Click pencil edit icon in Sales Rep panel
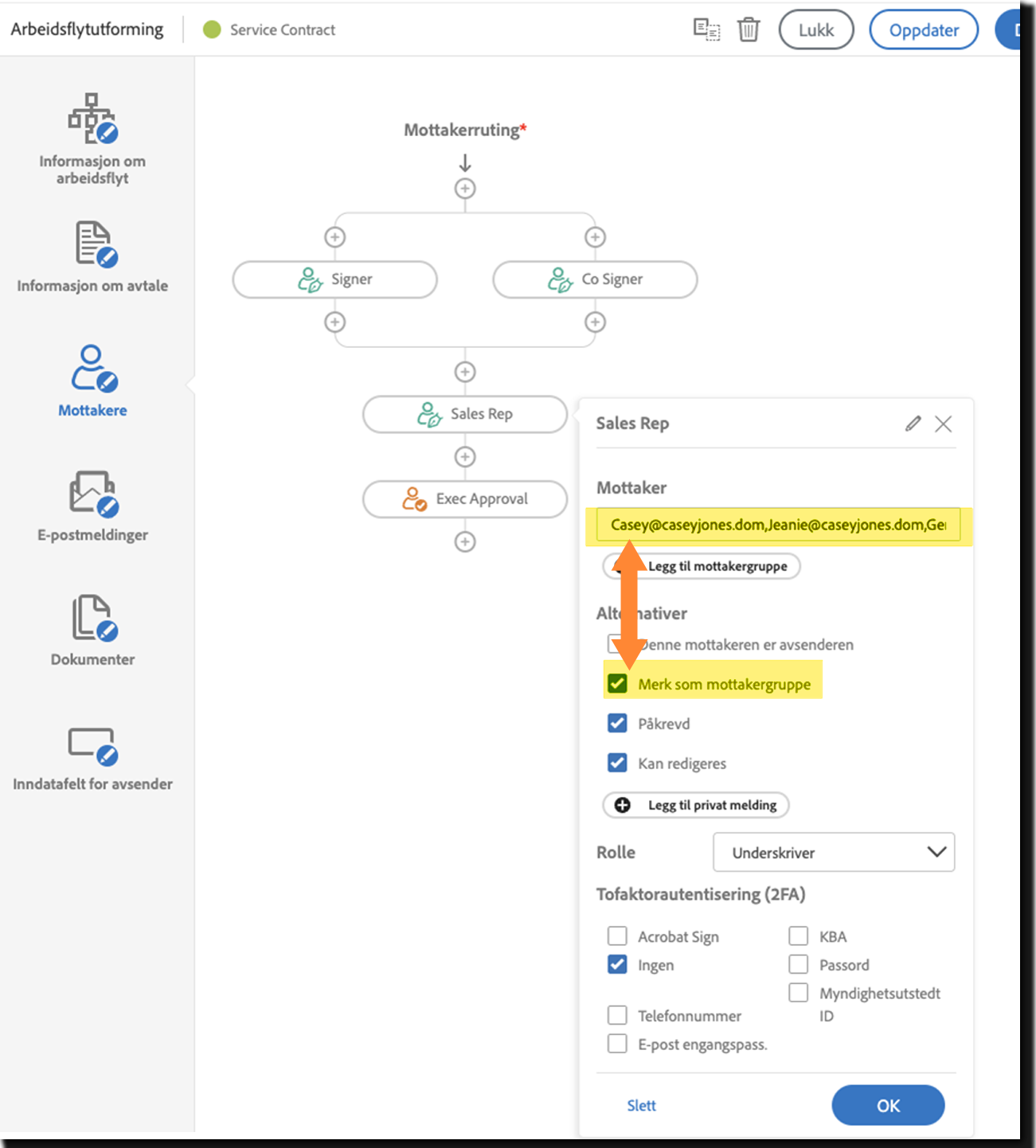Viewport: 1036px width, 1148px height. (913, 424)
